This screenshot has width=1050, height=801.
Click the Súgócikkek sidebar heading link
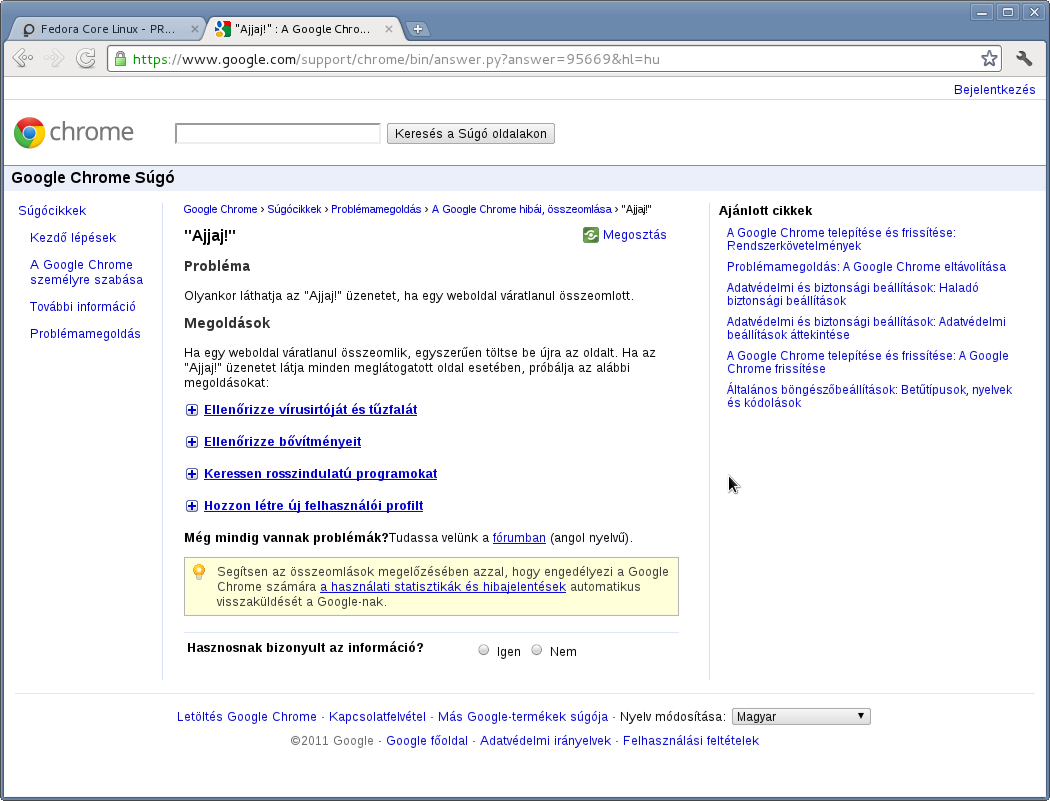coord(52,211)
